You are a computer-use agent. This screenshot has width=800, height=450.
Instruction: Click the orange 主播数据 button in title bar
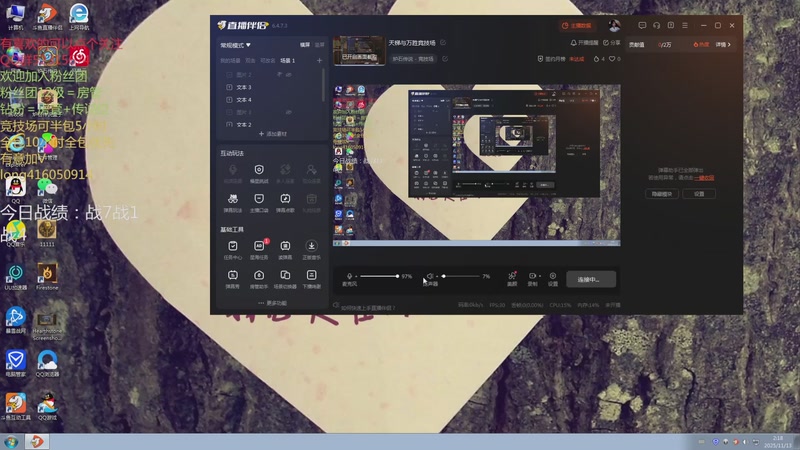click(577, 26)
